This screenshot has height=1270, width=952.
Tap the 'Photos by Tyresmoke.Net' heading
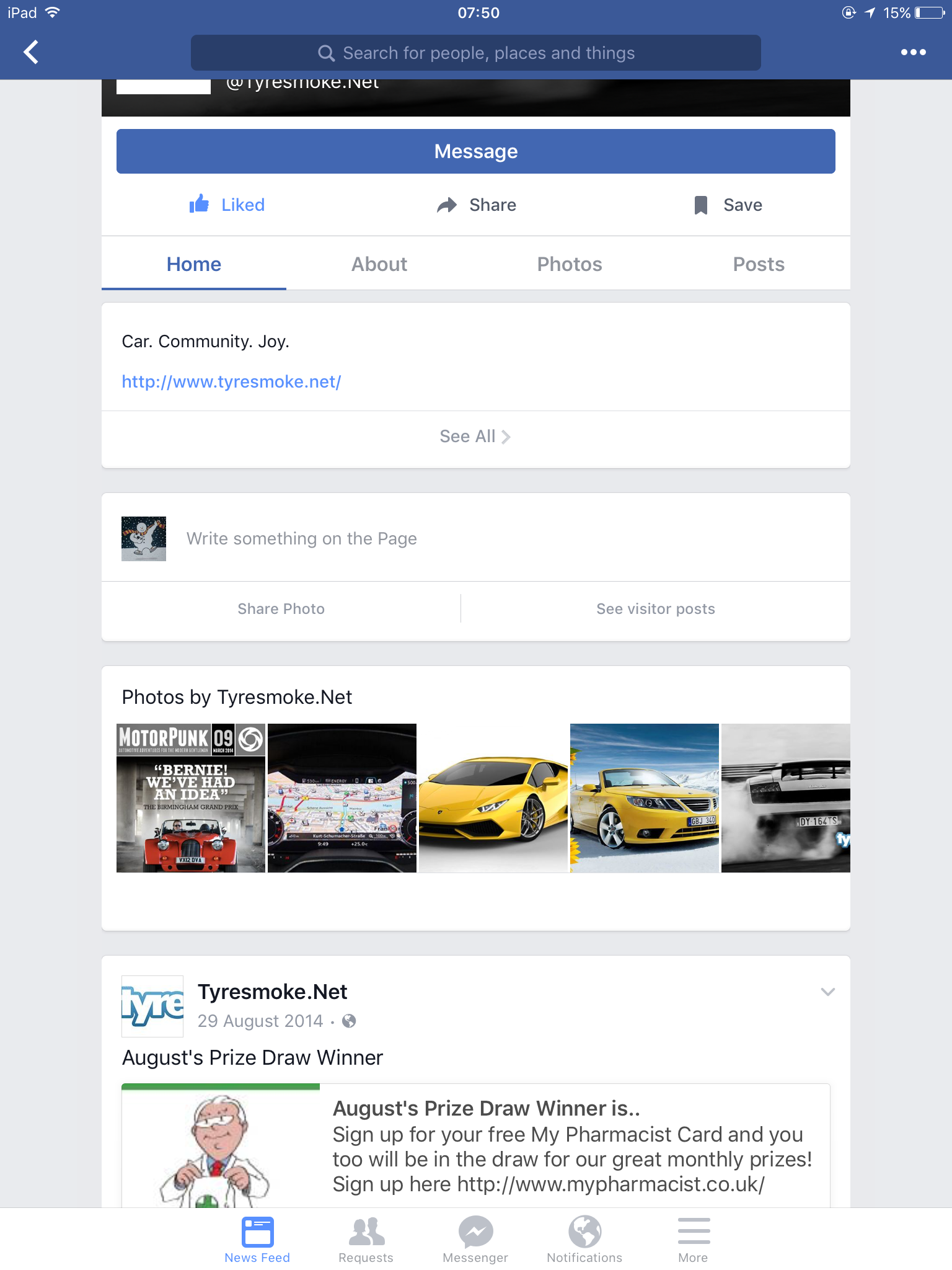(x=237, y=697)
